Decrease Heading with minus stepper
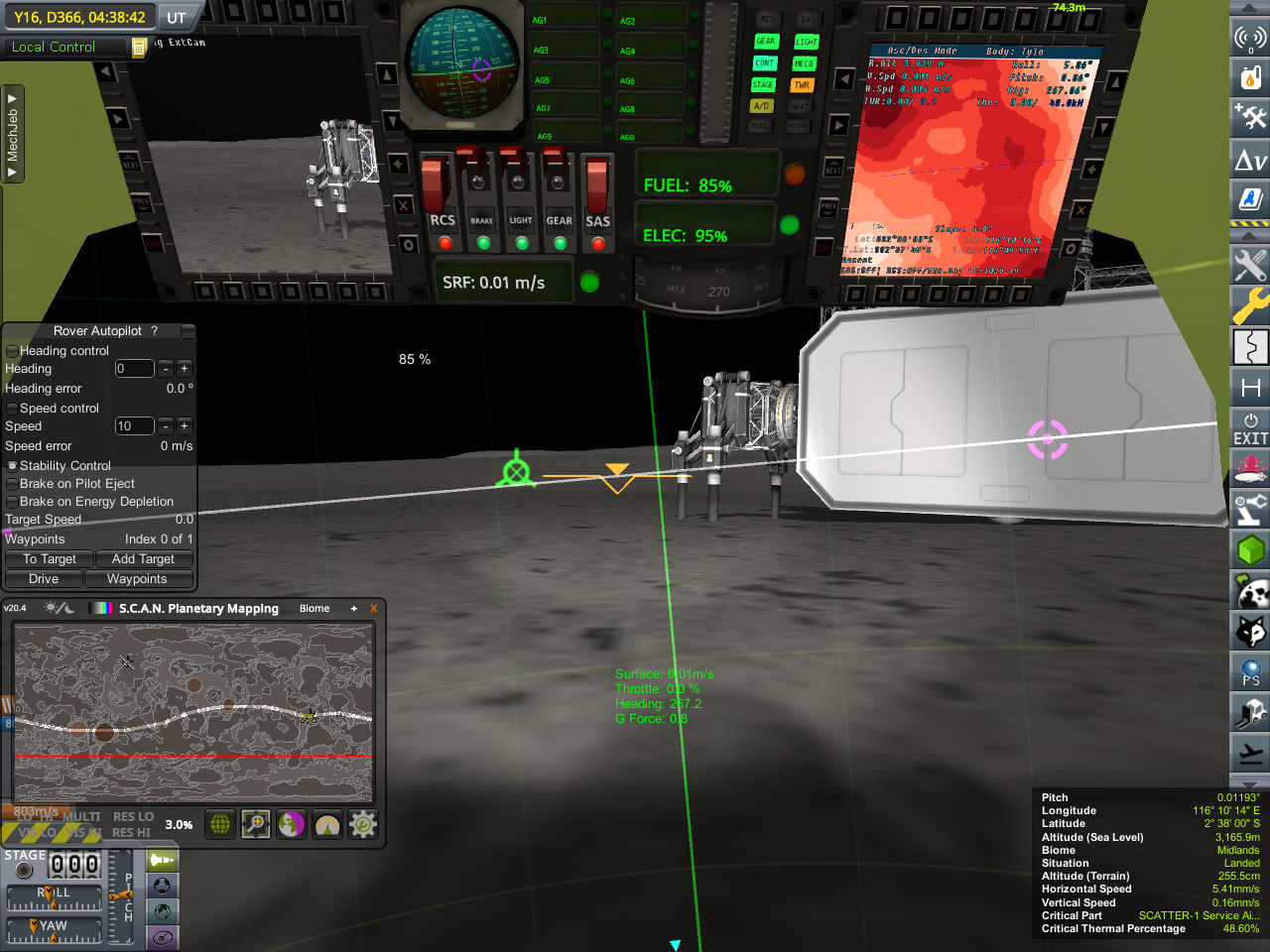This screenshot has width=1270, height=952. click(x=166, y=369)
